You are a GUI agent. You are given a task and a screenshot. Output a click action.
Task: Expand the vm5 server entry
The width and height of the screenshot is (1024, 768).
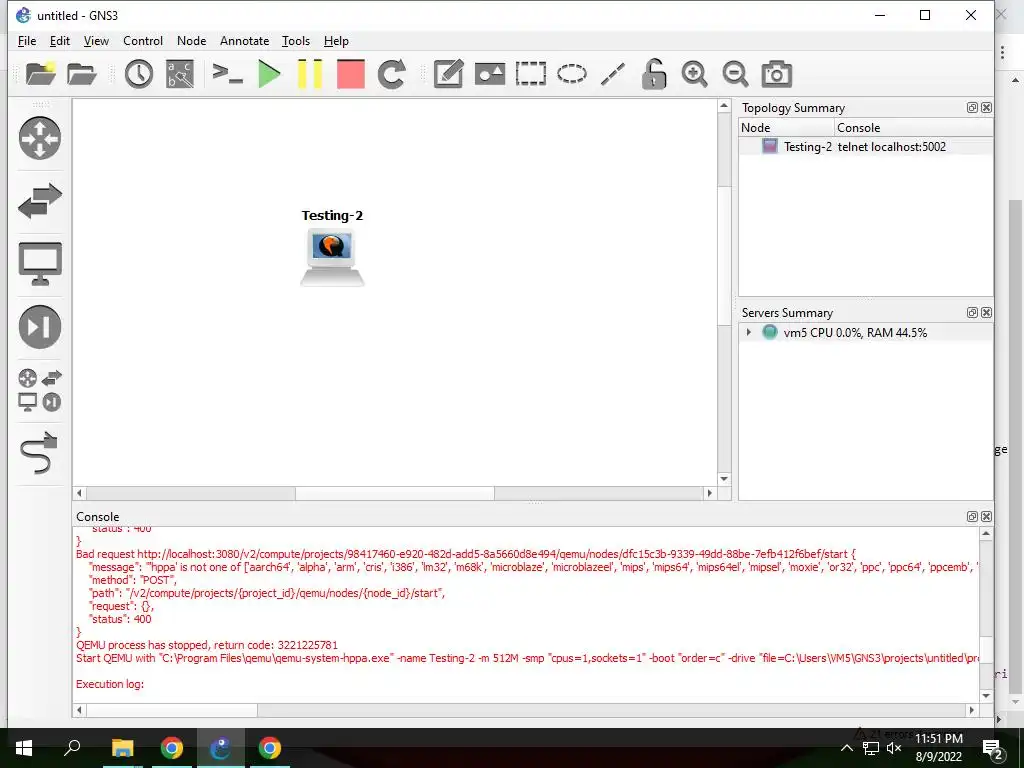coord(748,332)
